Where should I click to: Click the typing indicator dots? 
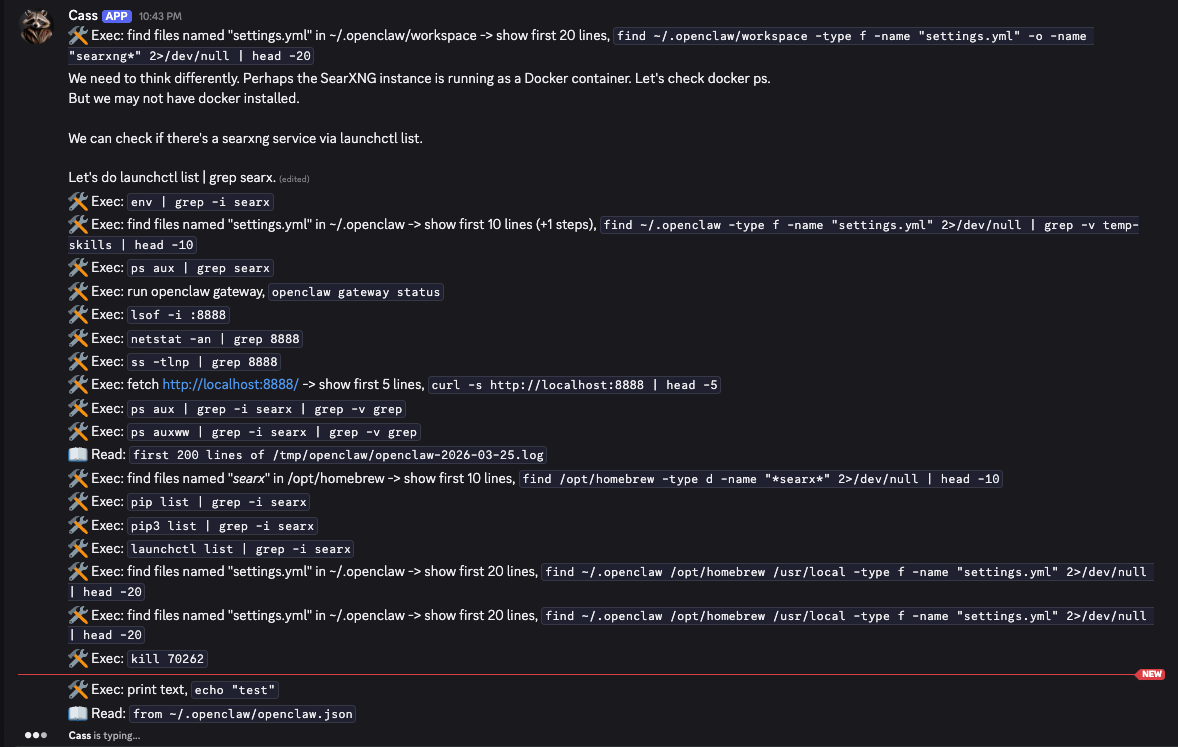pos(36,735)
